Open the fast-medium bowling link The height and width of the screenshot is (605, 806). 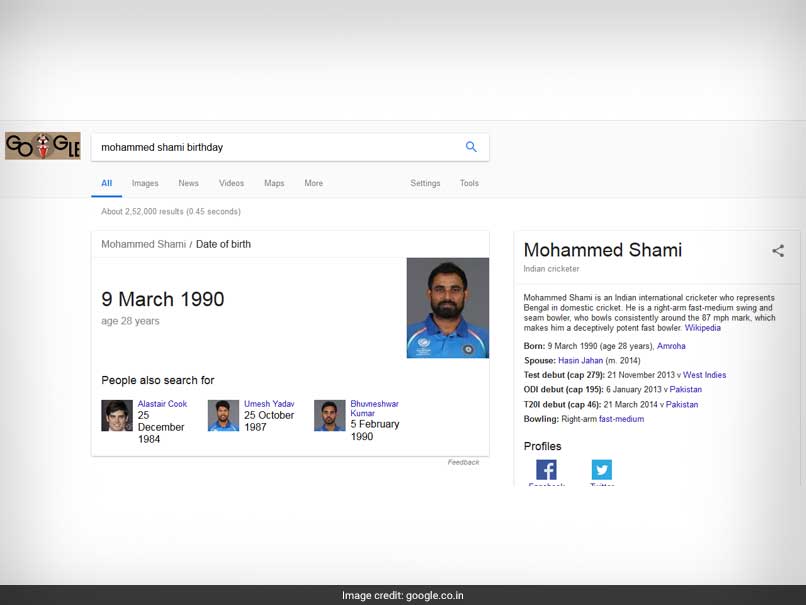(x=621, y=419)
